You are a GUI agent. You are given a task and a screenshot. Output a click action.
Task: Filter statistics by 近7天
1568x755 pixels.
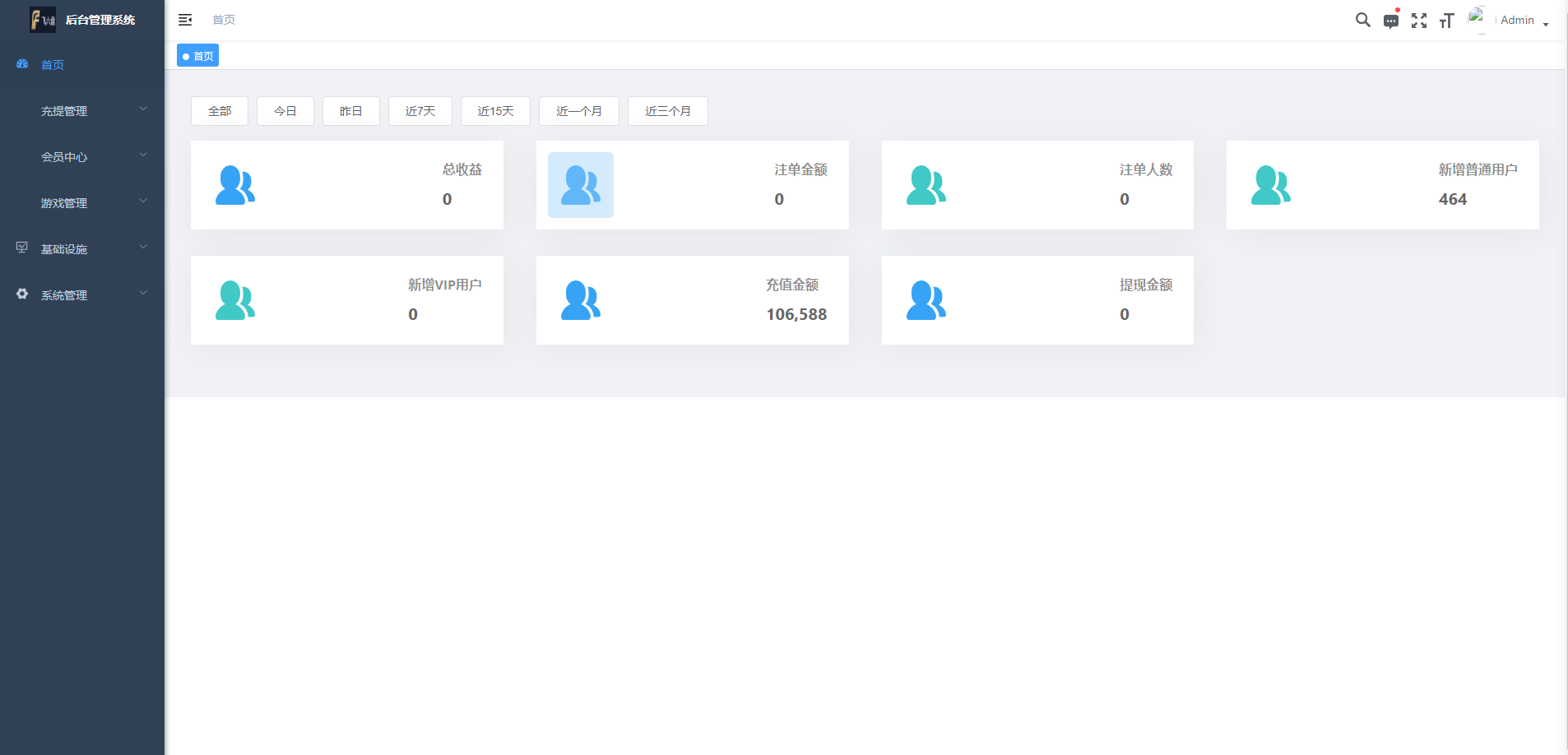click(x=420, y=111)
